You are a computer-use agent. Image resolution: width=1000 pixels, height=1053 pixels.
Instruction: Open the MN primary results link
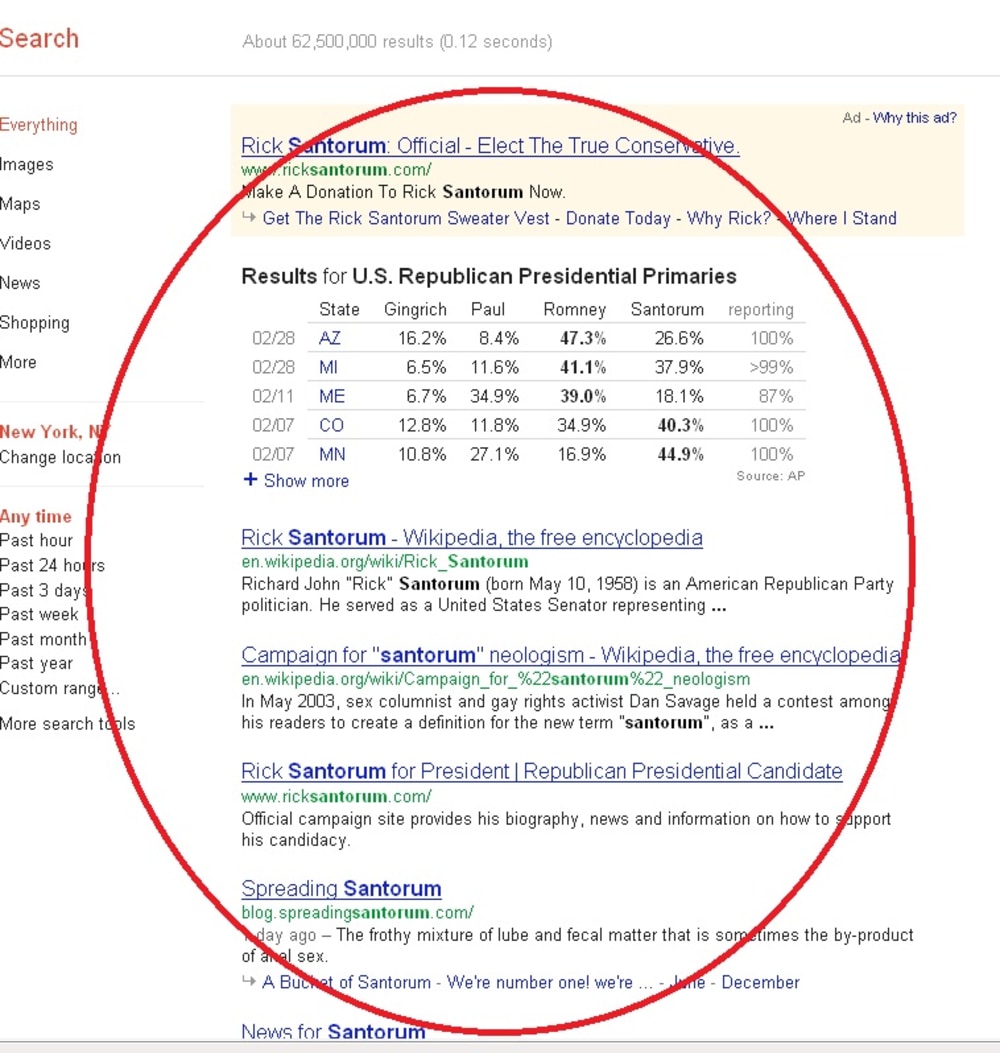click(x=332, y=455)
